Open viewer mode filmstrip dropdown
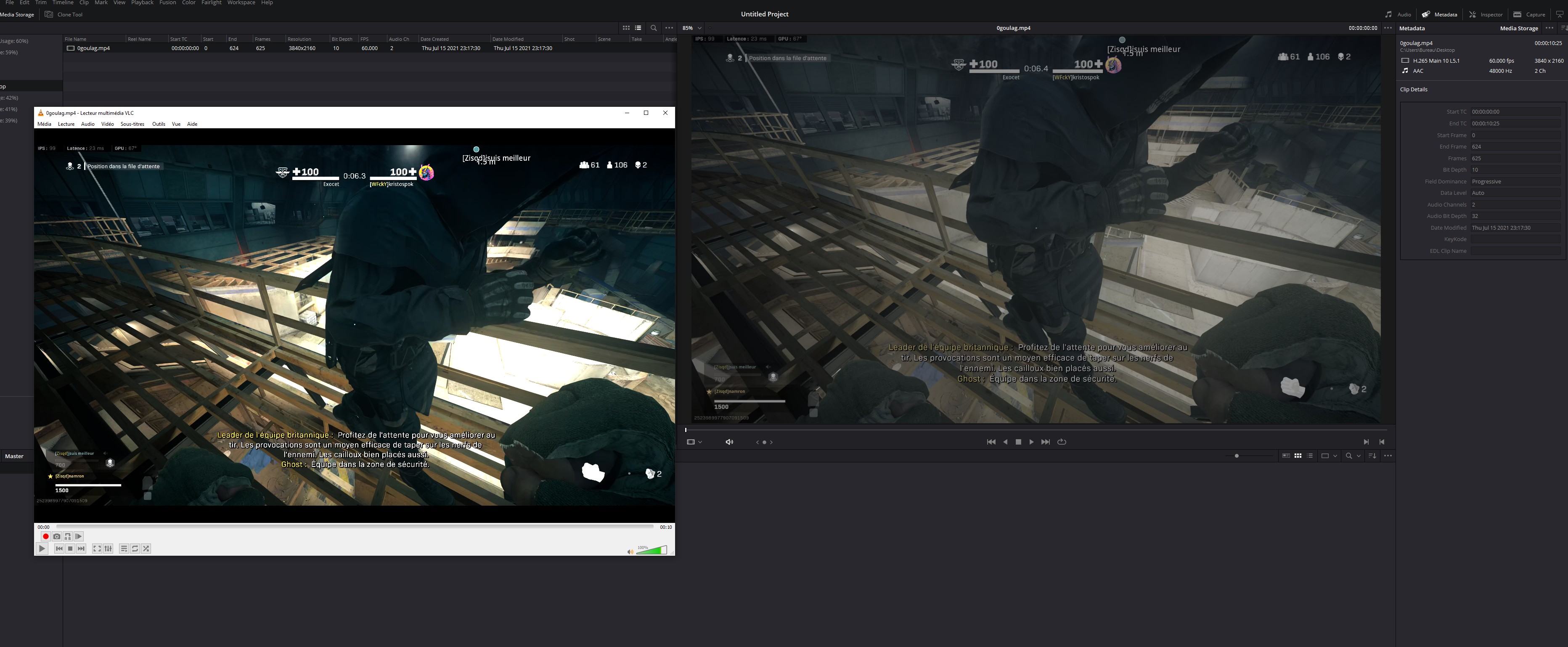Image resolution: width=1568 pixels, height=647 pixels. click(694, 442)
